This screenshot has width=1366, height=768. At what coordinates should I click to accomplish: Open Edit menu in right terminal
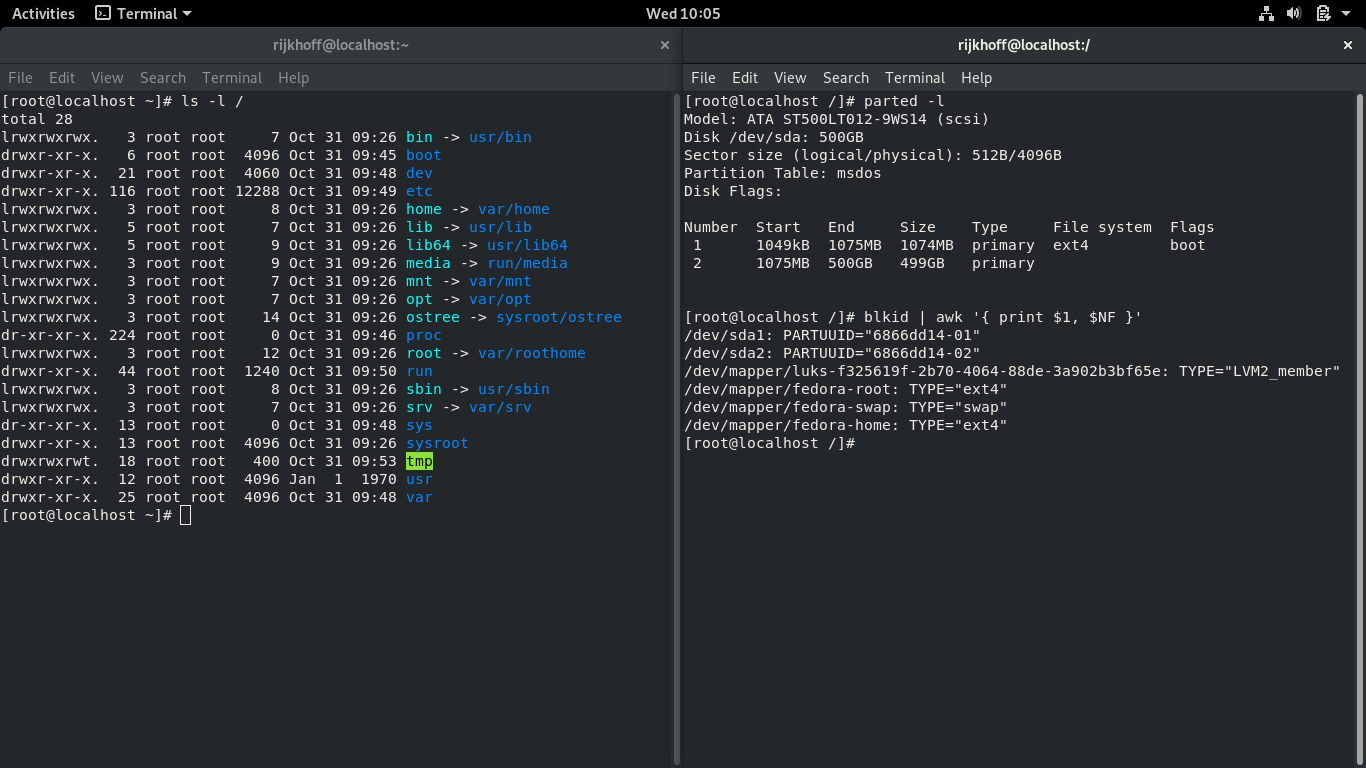pyautogui.click(x=745, y=77)
